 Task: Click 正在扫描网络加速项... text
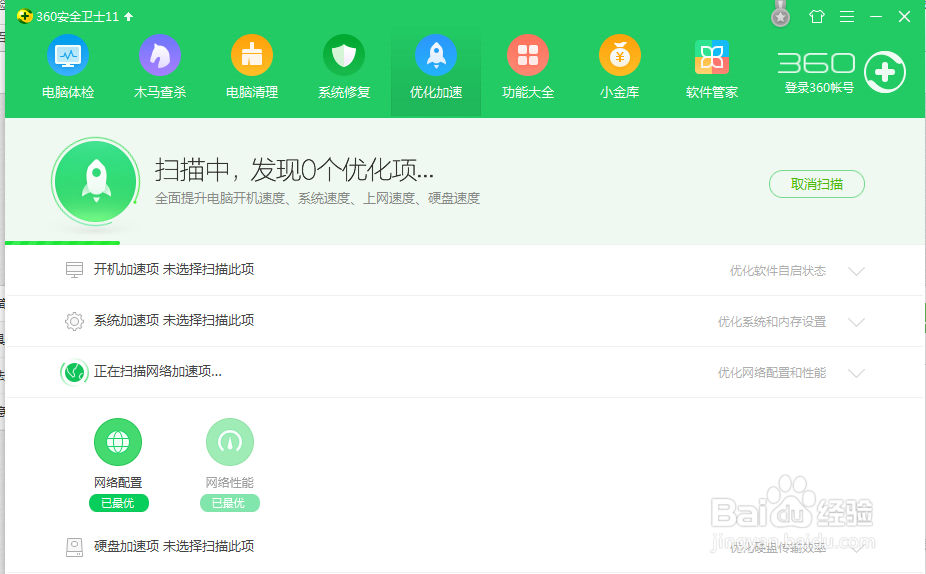click(158, 371)
